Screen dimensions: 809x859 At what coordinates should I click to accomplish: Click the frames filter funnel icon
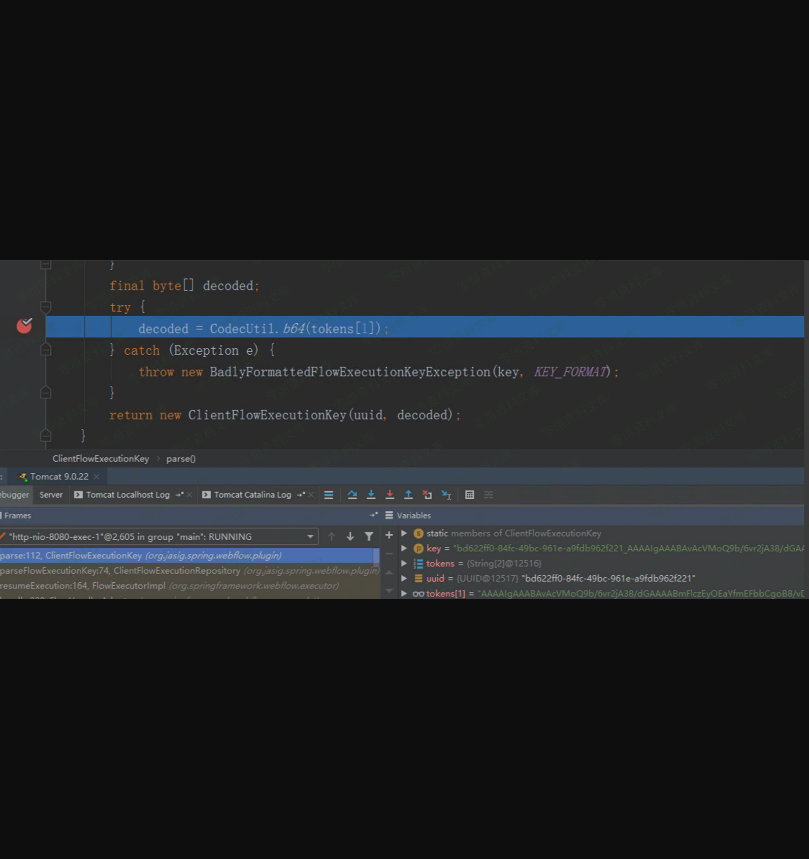point(368,537)
